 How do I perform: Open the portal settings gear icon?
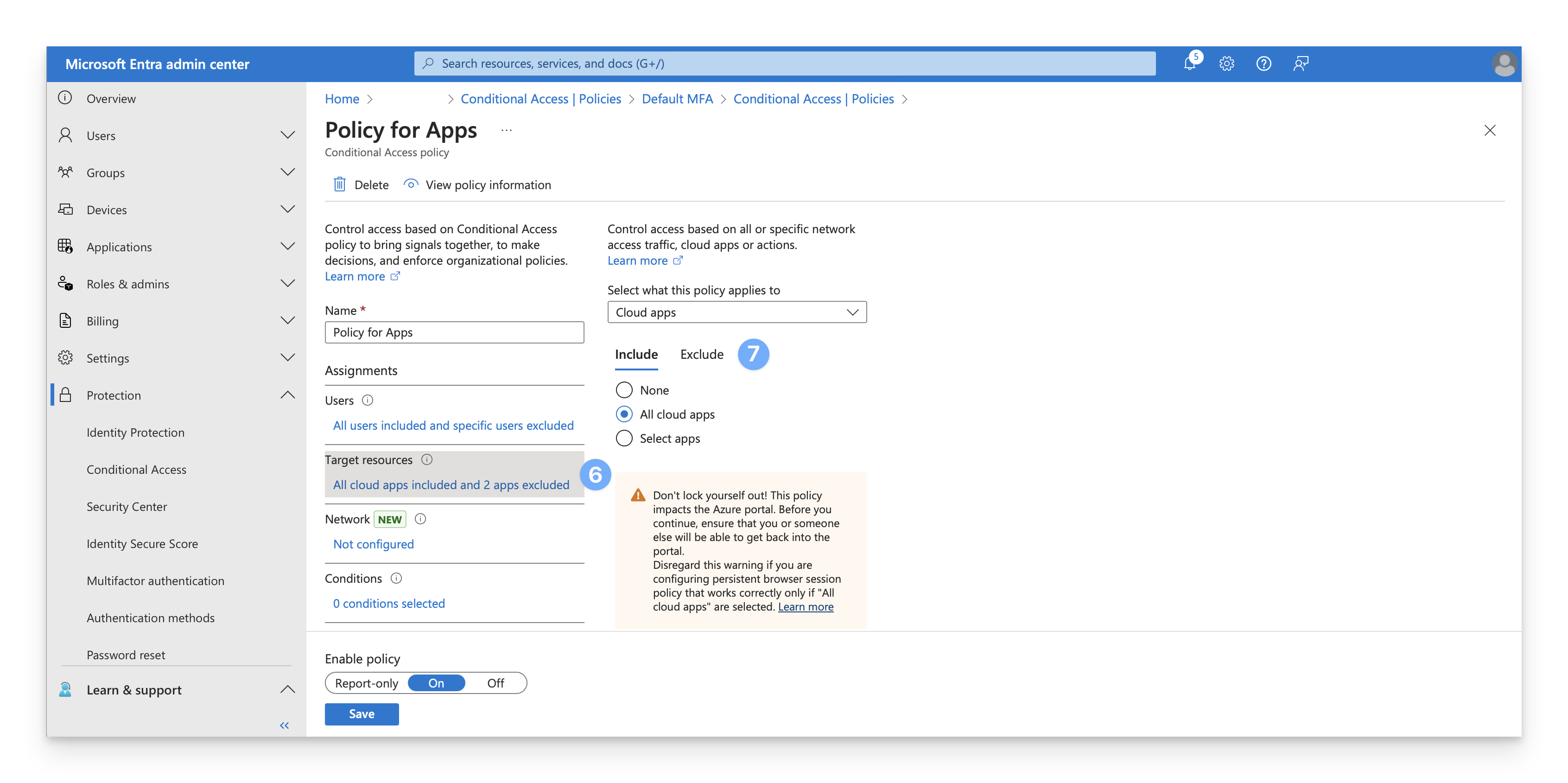(1226, 64)
